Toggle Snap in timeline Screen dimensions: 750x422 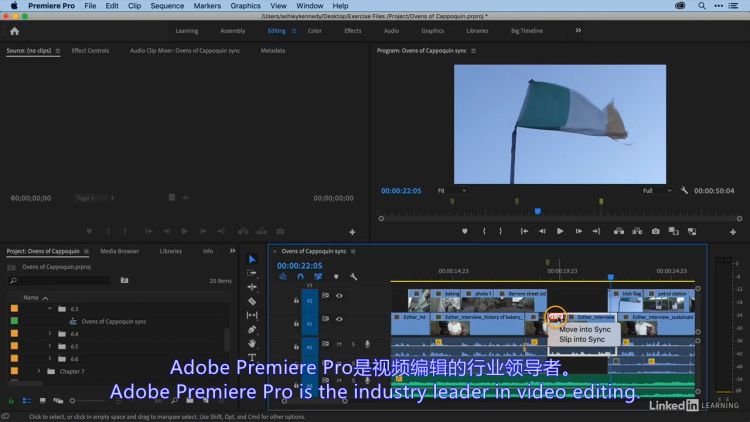click(x=300, y=277)
